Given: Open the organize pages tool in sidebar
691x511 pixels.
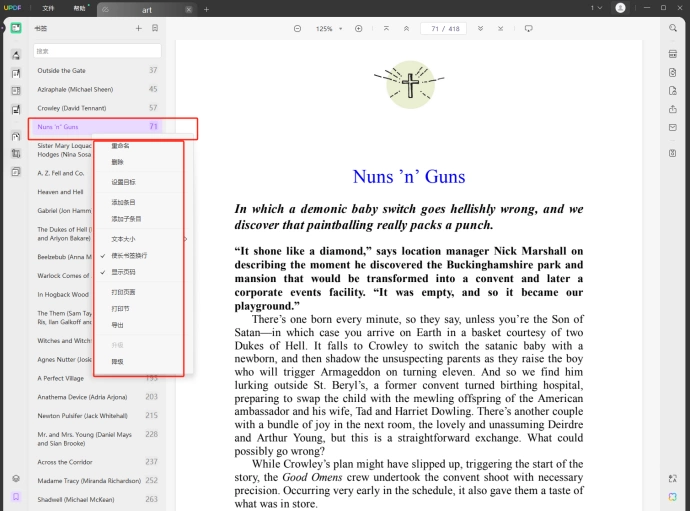Looking at the screenshot, I should pyautogui.click(x=16, y=136).
